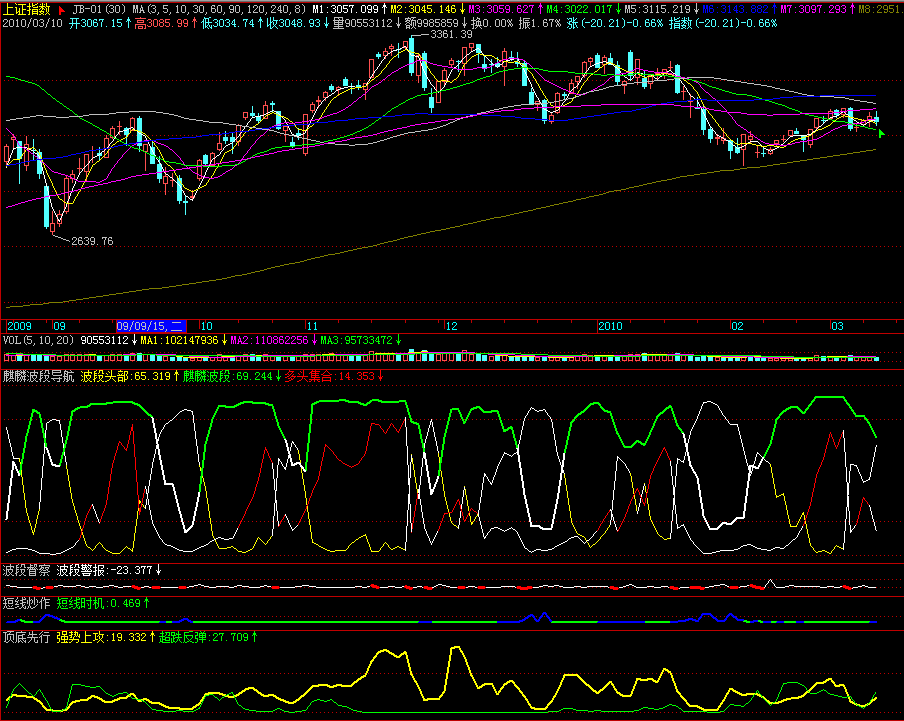Image resolution: width=904 pixels, height=721 pixels.
Task: Click the 短线炒作 indicator title
Action: pos(27,603)
